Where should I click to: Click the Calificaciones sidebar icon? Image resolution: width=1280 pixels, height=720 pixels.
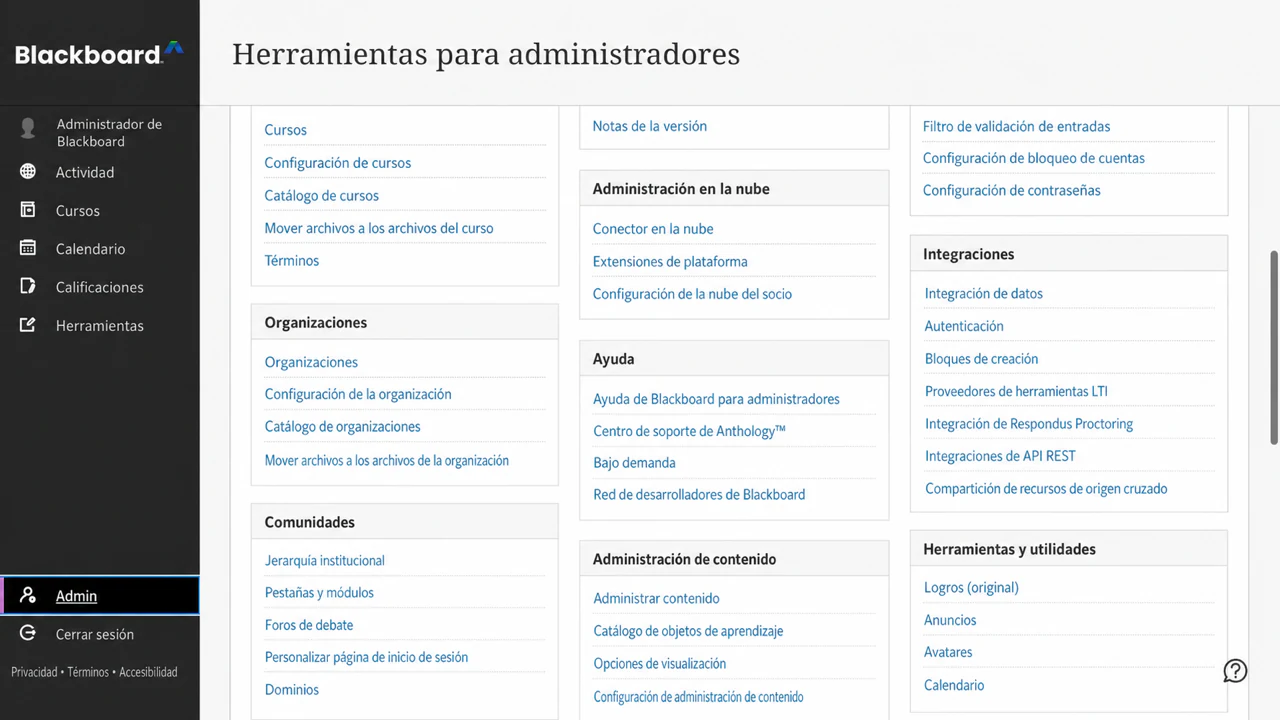point(28,286)
